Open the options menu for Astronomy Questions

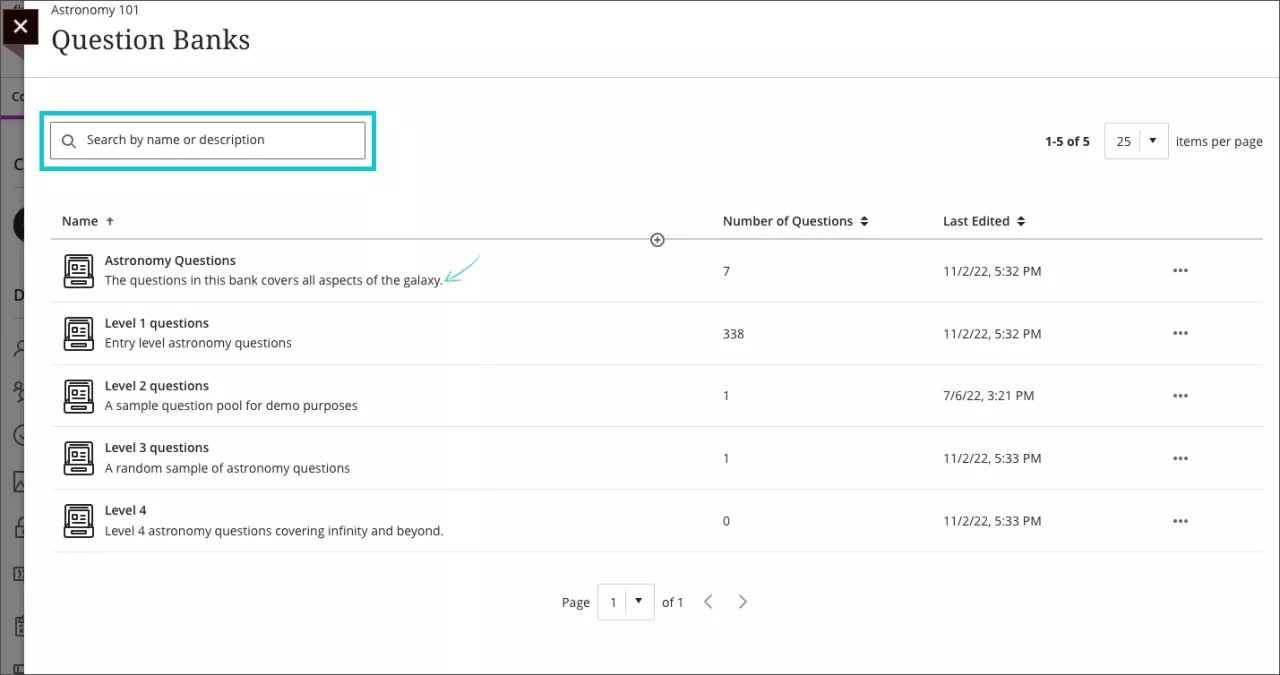[1180, 270]
